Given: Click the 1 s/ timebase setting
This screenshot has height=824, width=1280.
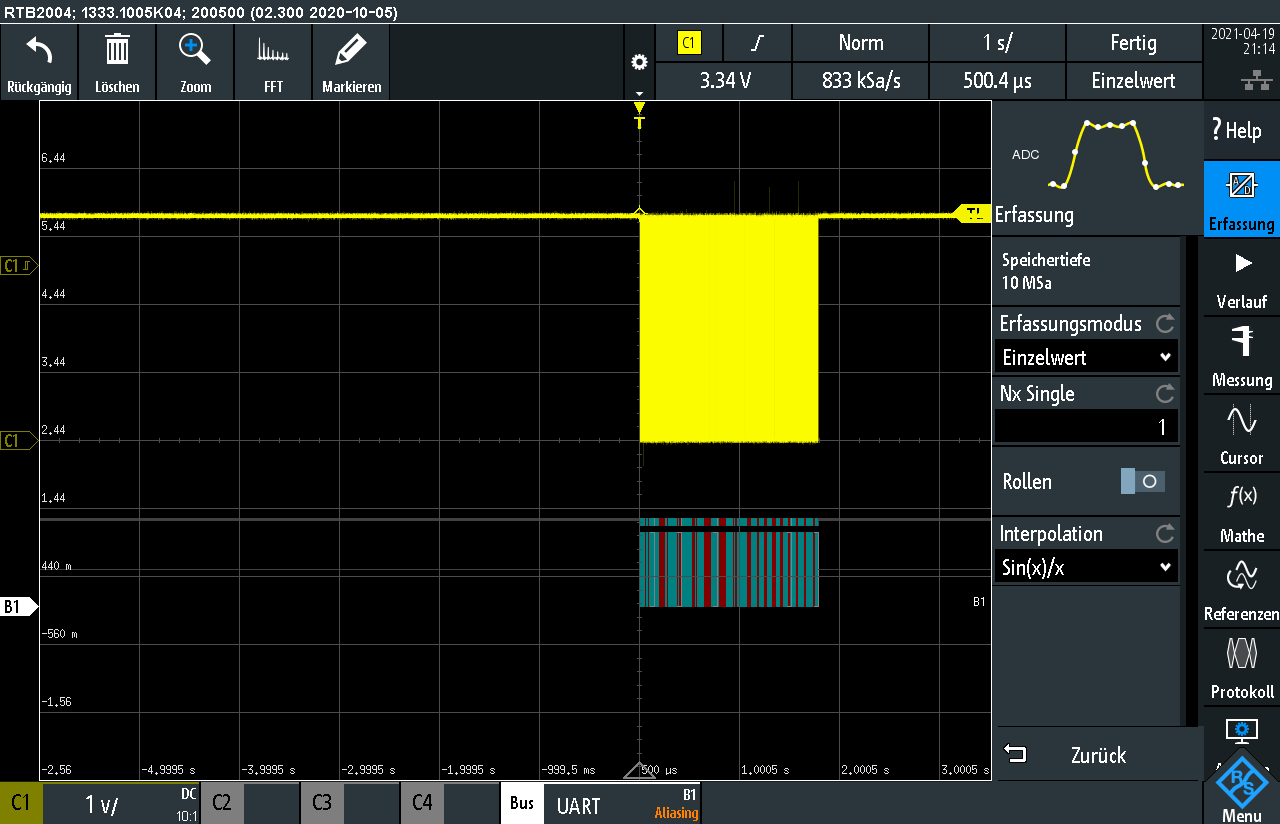Looking at the screenshot, I should [x=997, y=43].
